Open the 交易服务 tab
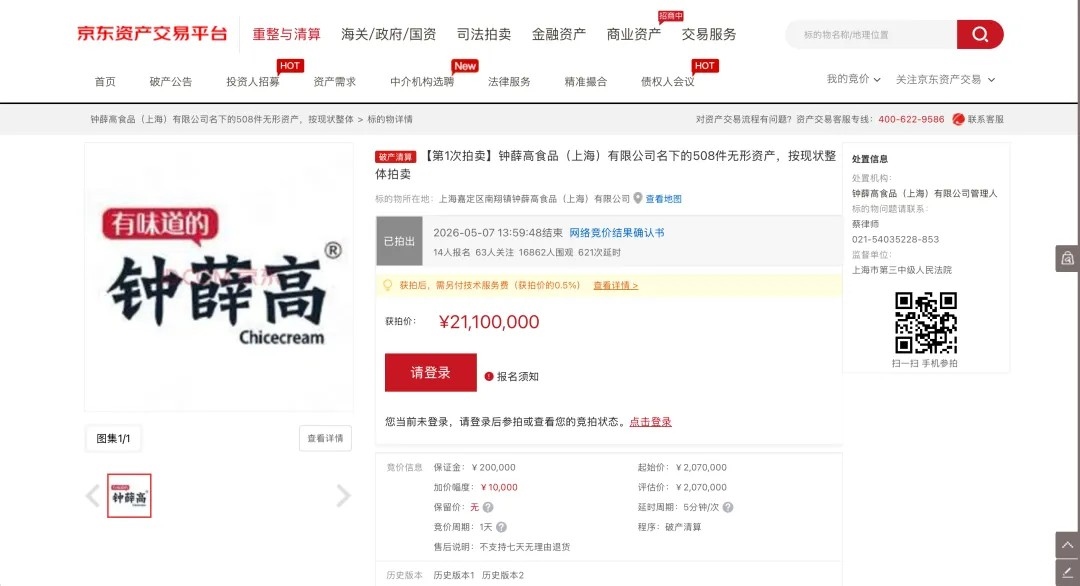Screen dimensions: 1080x586 coord(709,34)
